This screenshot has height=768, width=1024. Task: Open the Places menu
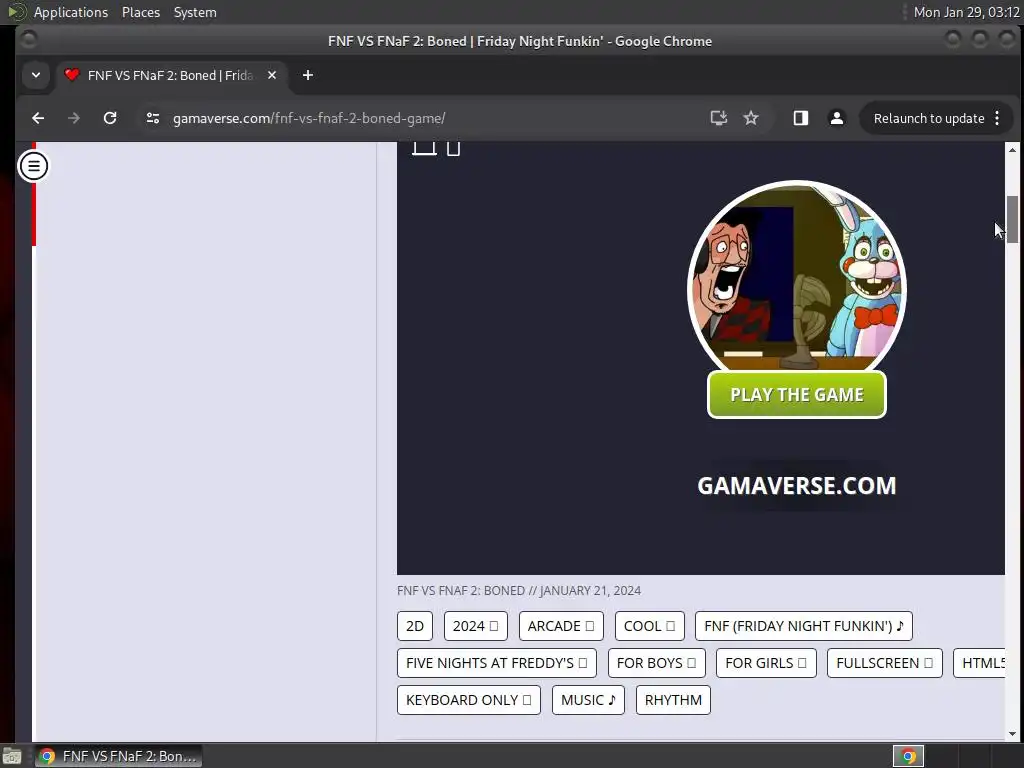point(141,12)
